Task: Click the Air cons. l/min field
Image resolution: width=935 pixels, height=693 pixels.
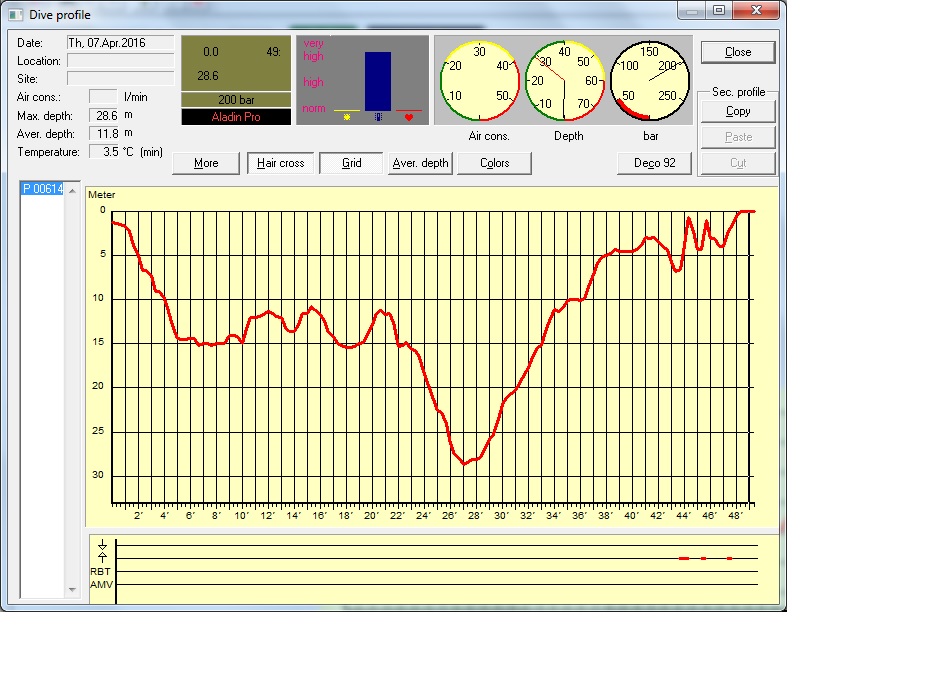Action: [x=103, y=97]
